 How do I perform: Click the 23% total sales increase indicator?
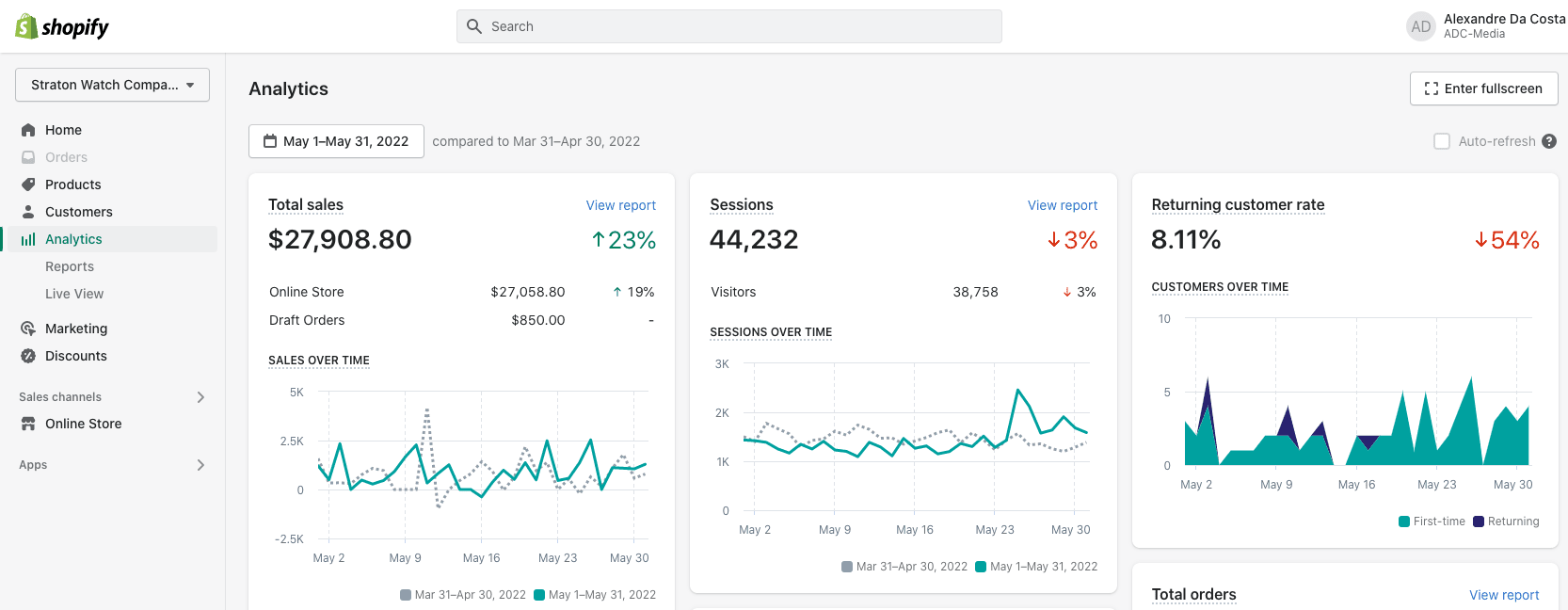tap(623, 240)
